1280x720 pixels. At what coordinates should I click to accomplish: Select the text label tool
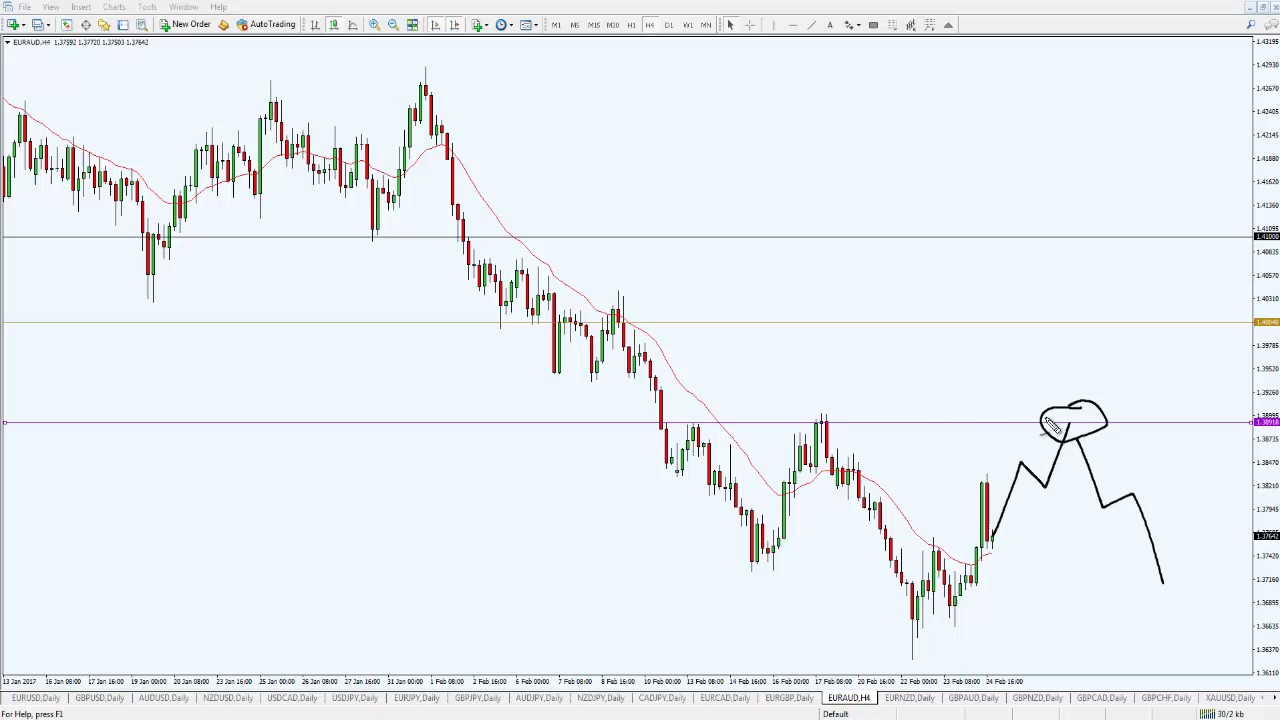point(830,25)
